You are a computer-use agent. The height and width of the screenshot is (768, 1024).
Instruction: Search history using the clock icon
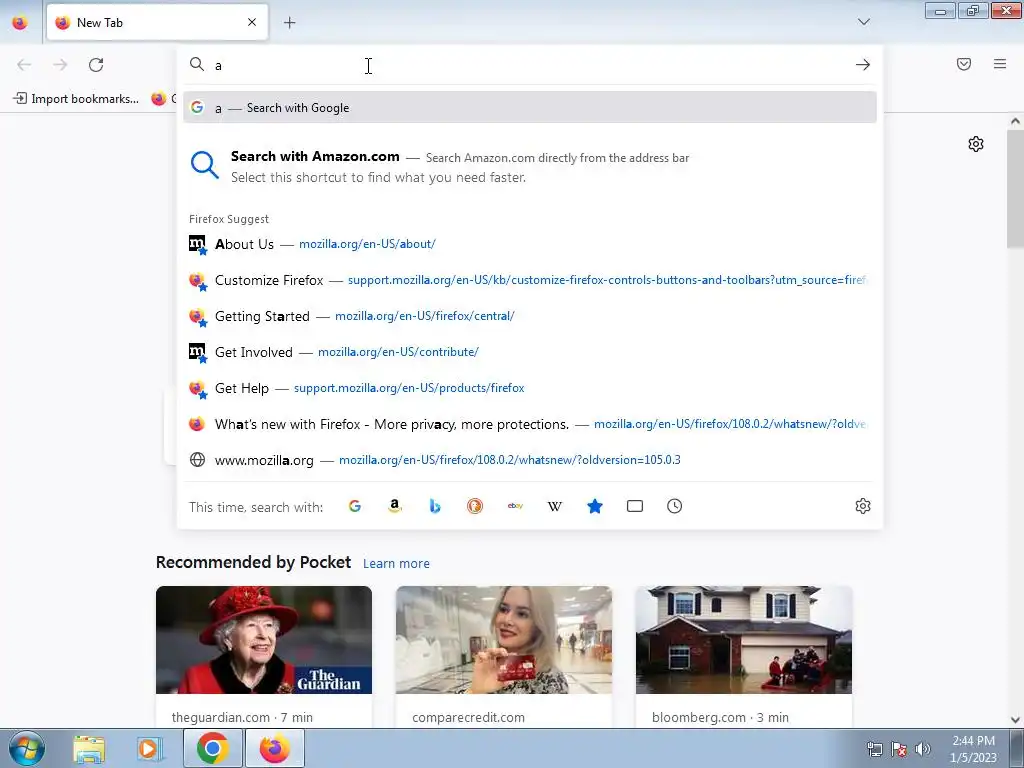(675, 506)
